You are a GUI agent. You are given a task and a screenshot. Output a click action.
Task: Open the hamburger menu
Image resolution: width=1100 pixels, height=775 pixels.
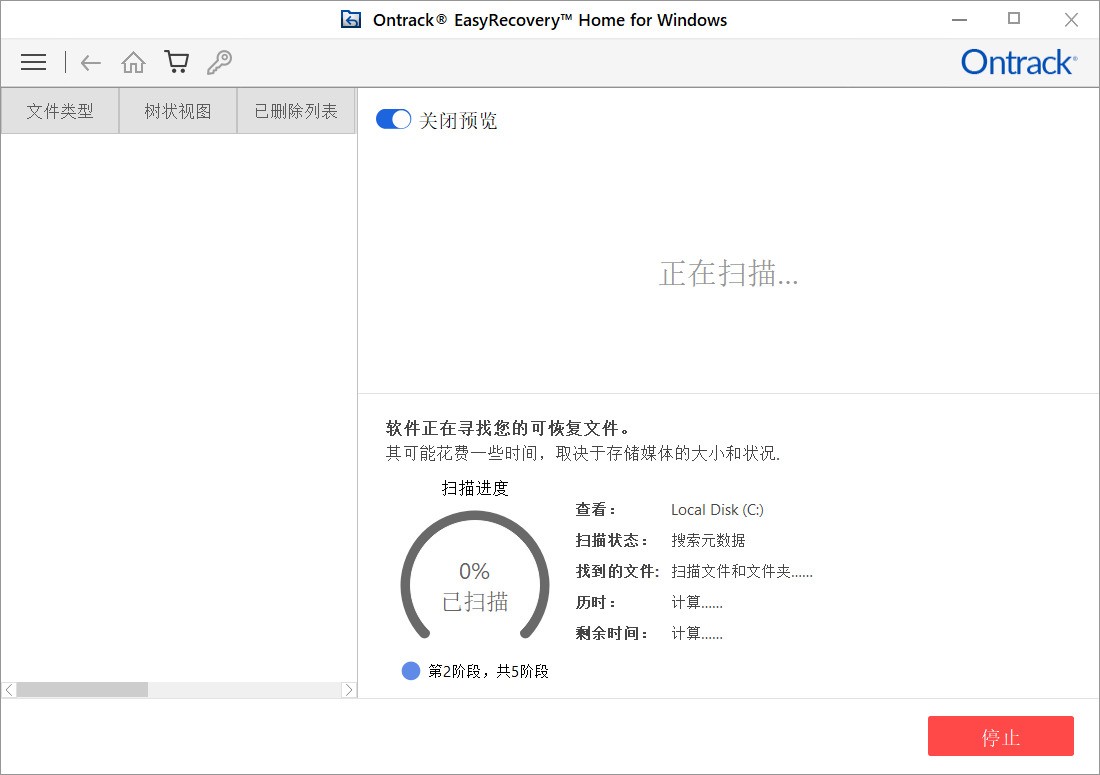tap(33, 62)
